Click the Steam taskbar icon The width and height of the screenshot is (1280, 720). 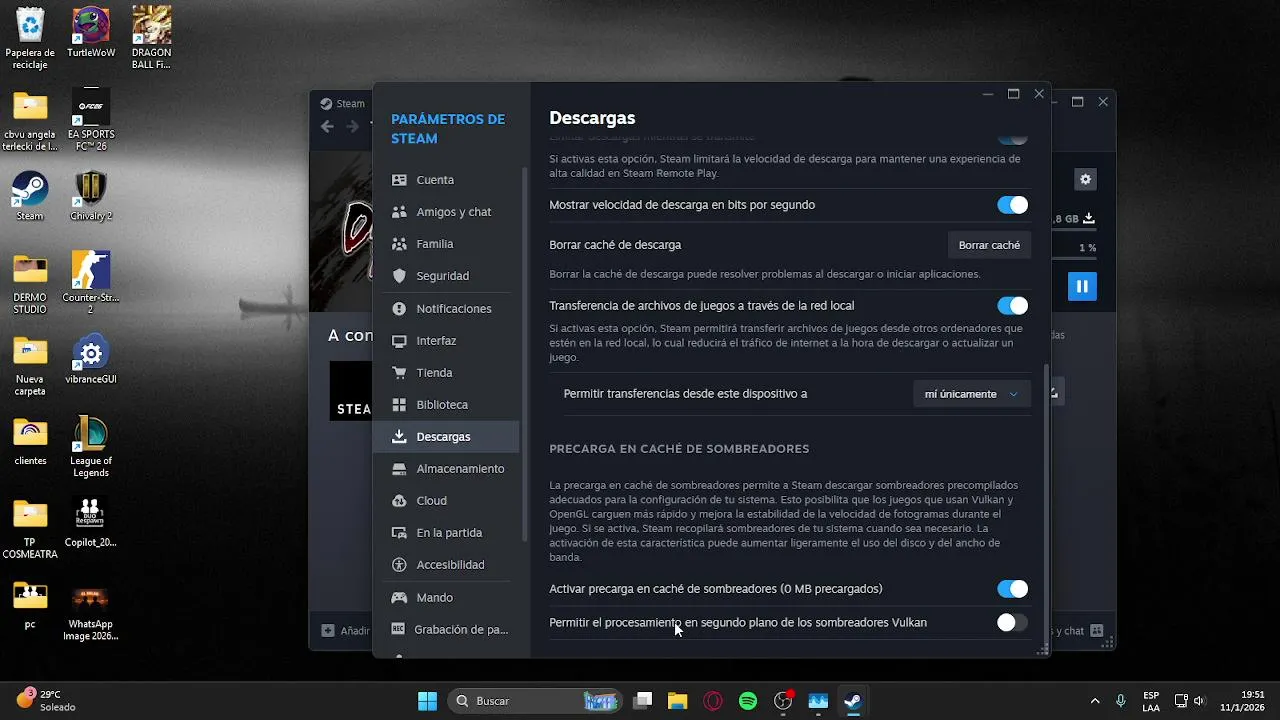pos(853,701)
